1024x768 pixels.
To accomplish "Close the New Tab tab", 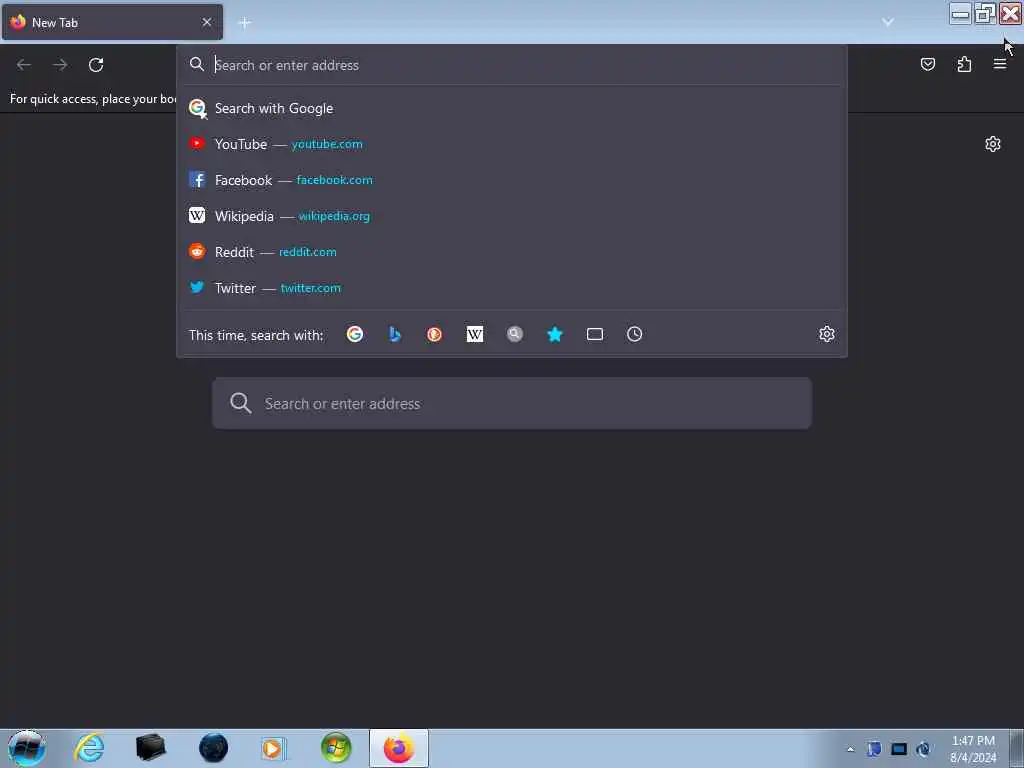I will (207, 22).
